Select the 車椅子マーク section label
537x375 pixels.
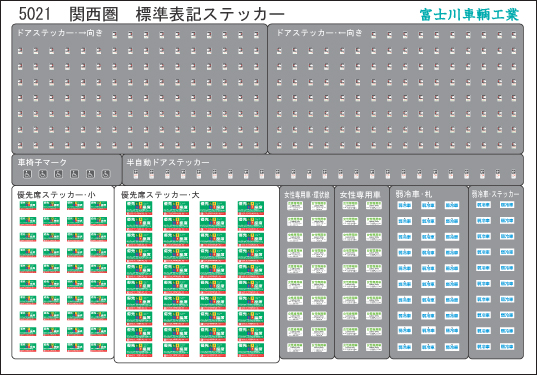[x=42, y=162]
